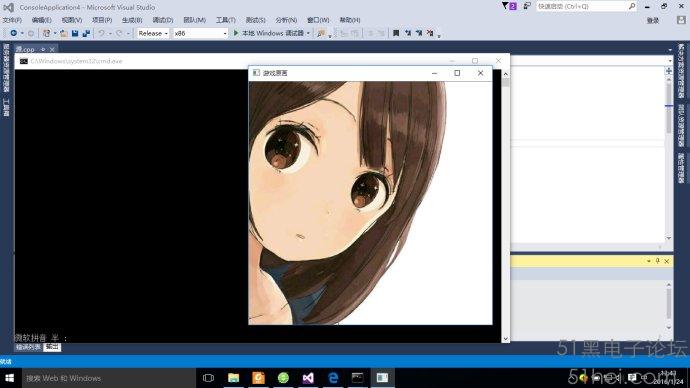Open Microsoft Edge from the taskbar
Image resolution: width=690 pixels, height=388 pixels.
click(x=333, y=378)
